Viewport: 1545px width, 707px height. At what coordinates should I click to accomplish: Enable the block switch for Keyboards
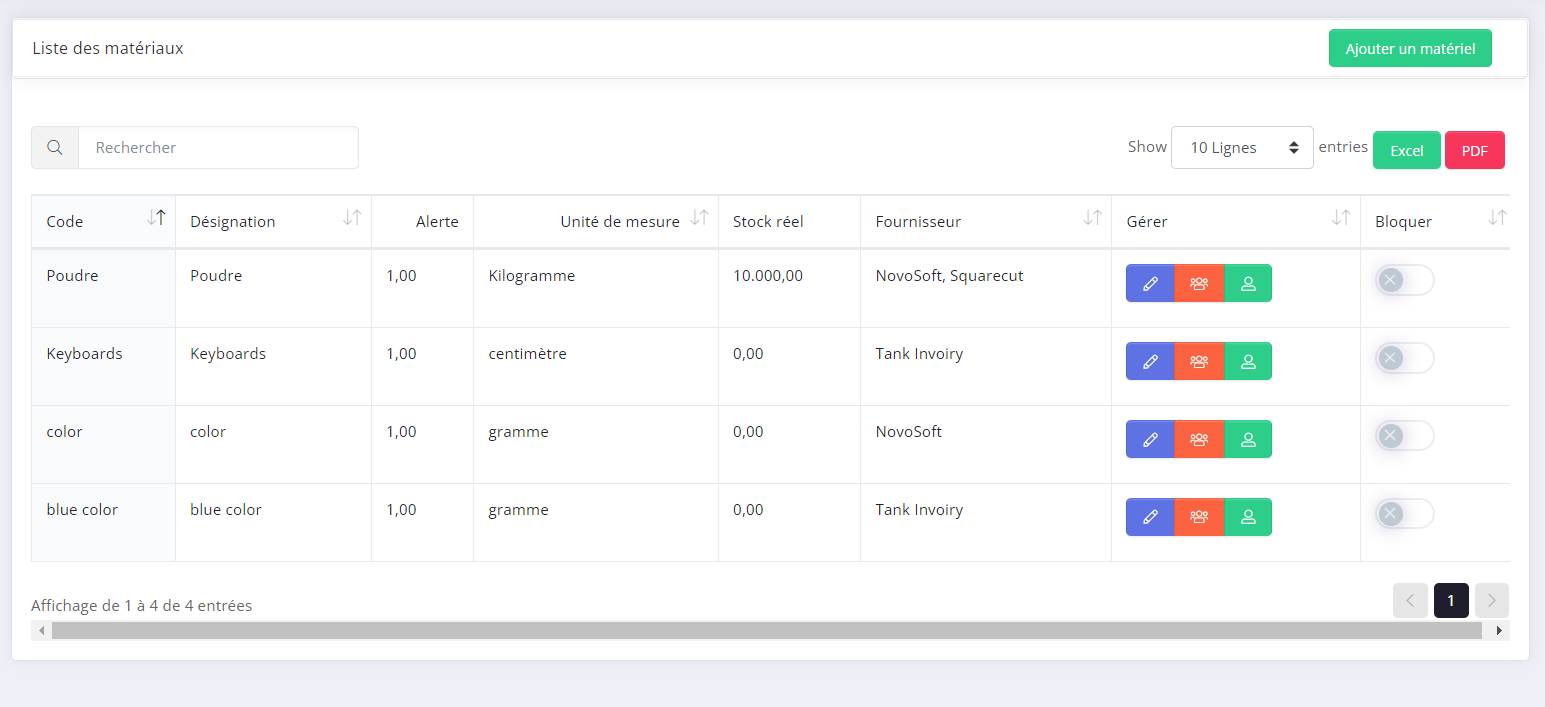pos(1404,358)
